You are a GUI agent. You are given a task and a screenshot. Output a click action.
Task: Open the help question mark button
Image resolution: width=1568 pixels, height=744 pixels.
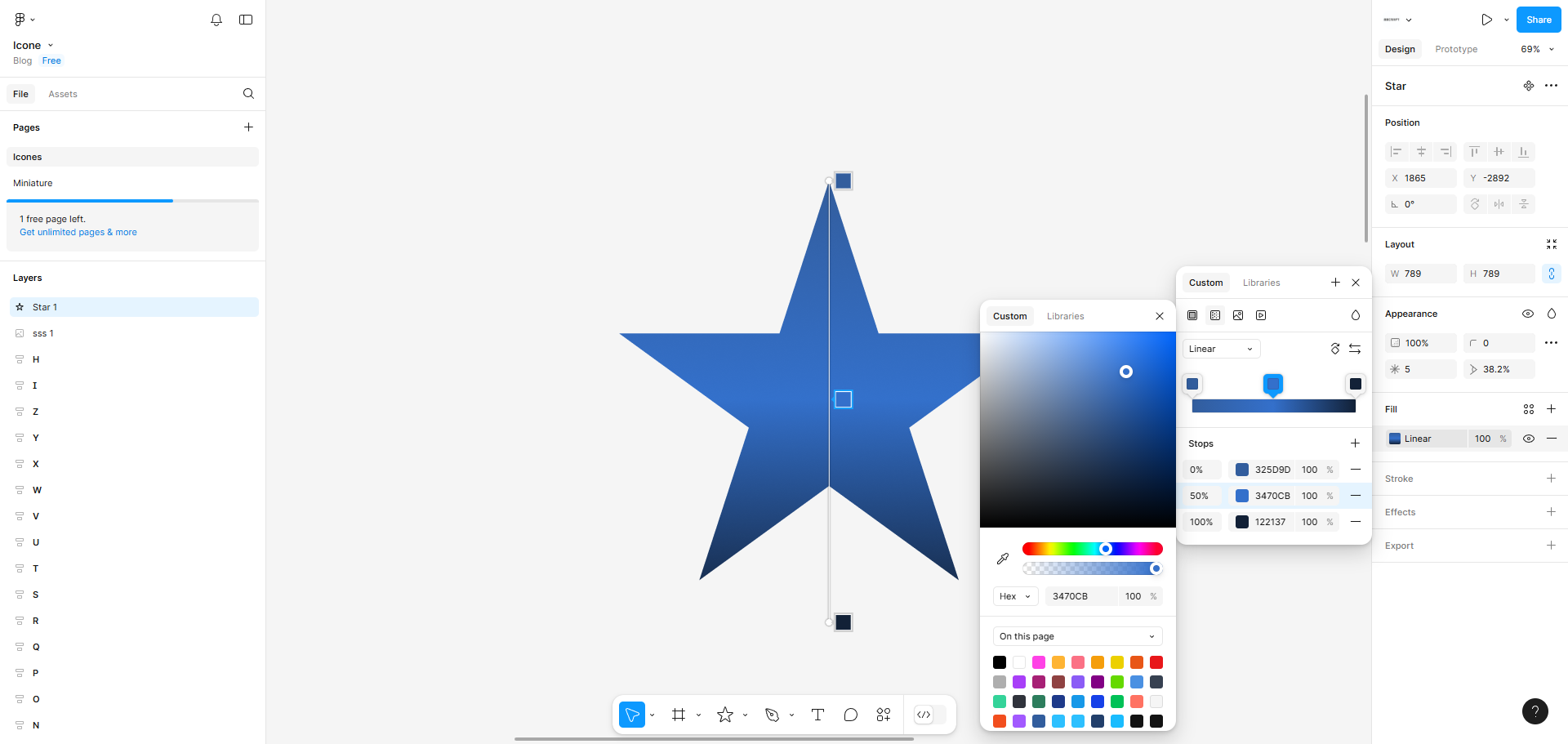point(1535,711)
